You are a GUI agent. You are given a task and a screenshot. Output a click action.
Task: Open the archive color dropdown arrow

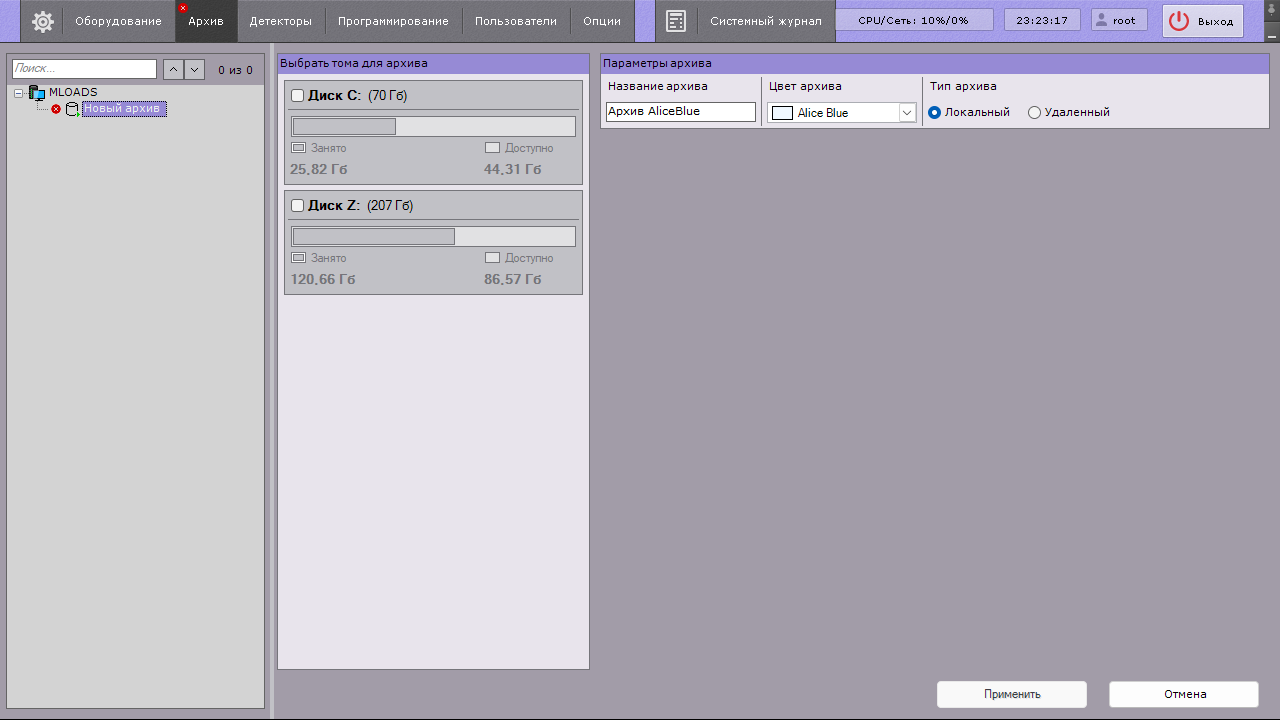(x=907, y=113)
